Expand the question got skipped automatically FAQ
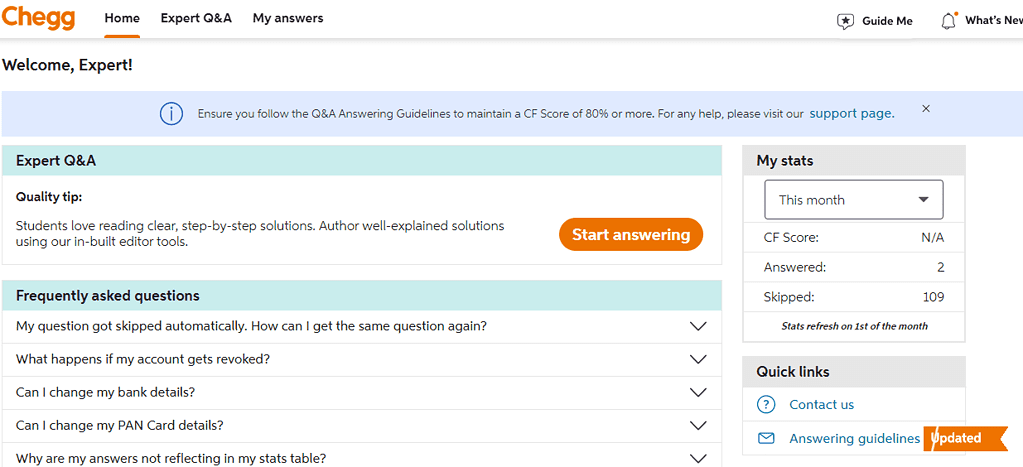Image resolution: width=1023 pixels, height=467 pixels. point(361,326)
